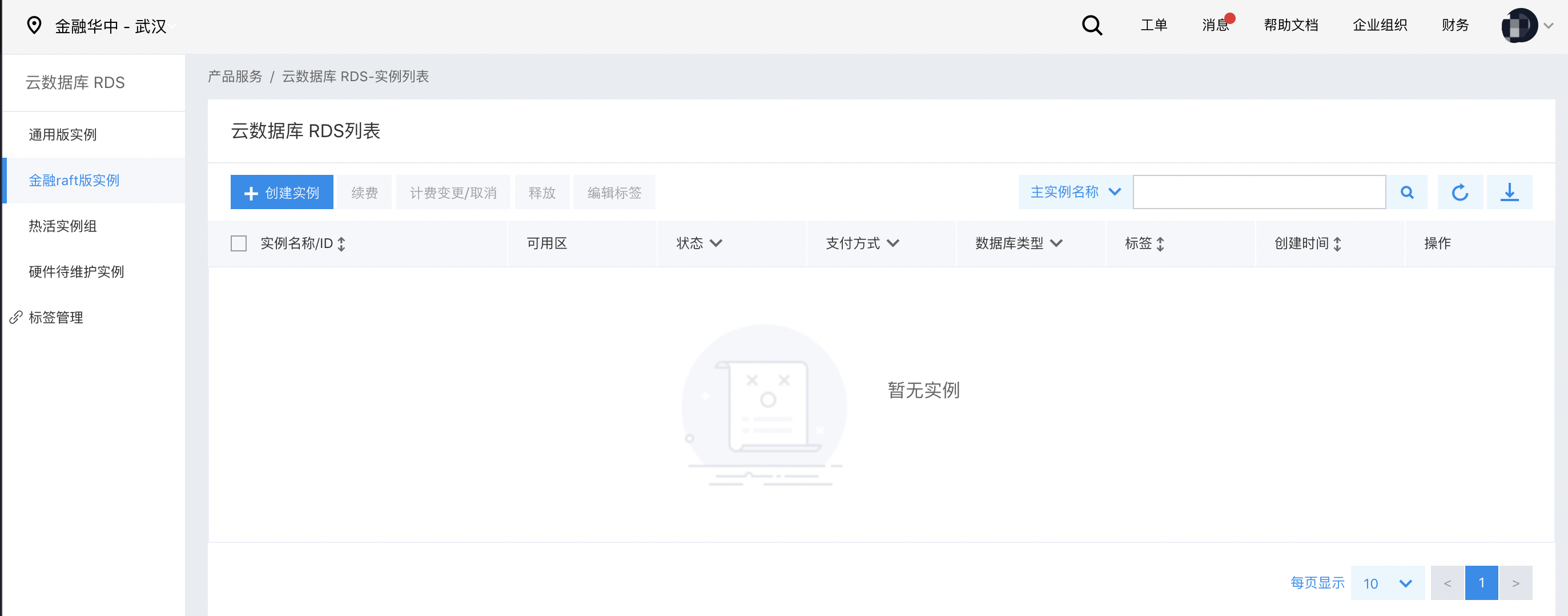Click the user avatar icon

[x=1519, y=26]
